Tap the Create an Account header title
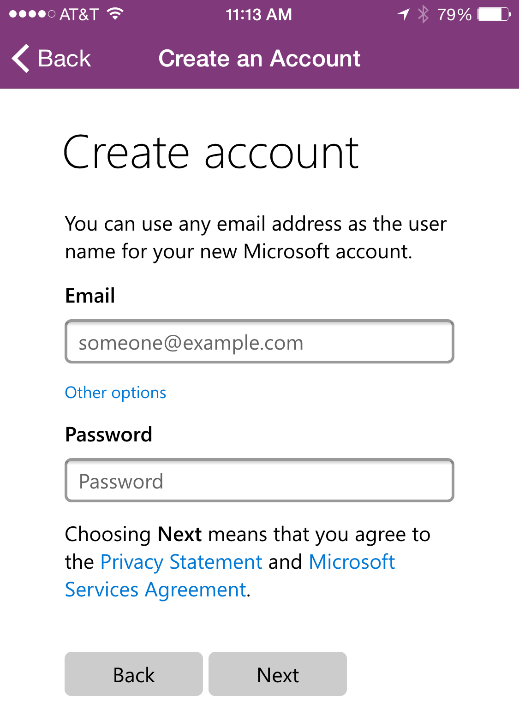The image size is (519, 708). [259, 59]
